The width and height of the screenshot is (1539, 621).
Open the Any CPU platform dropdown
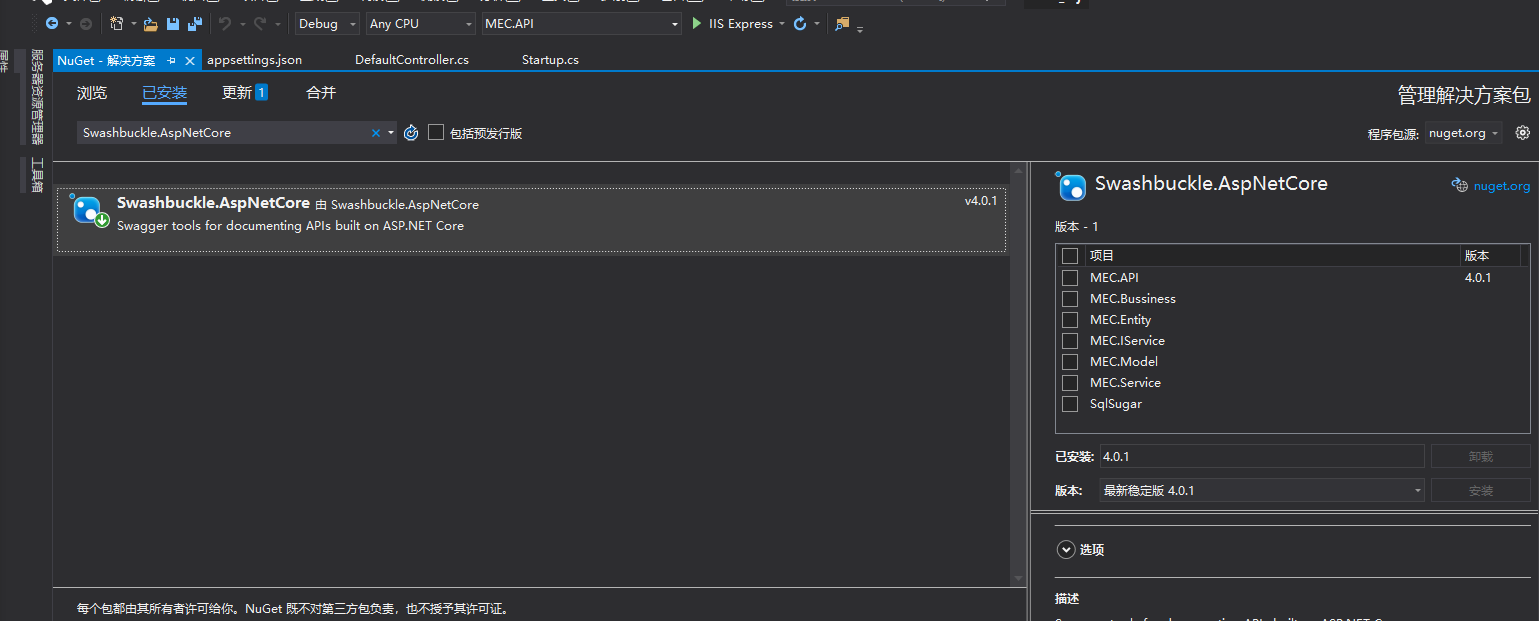pyautogui.click(x=420, y=23)
